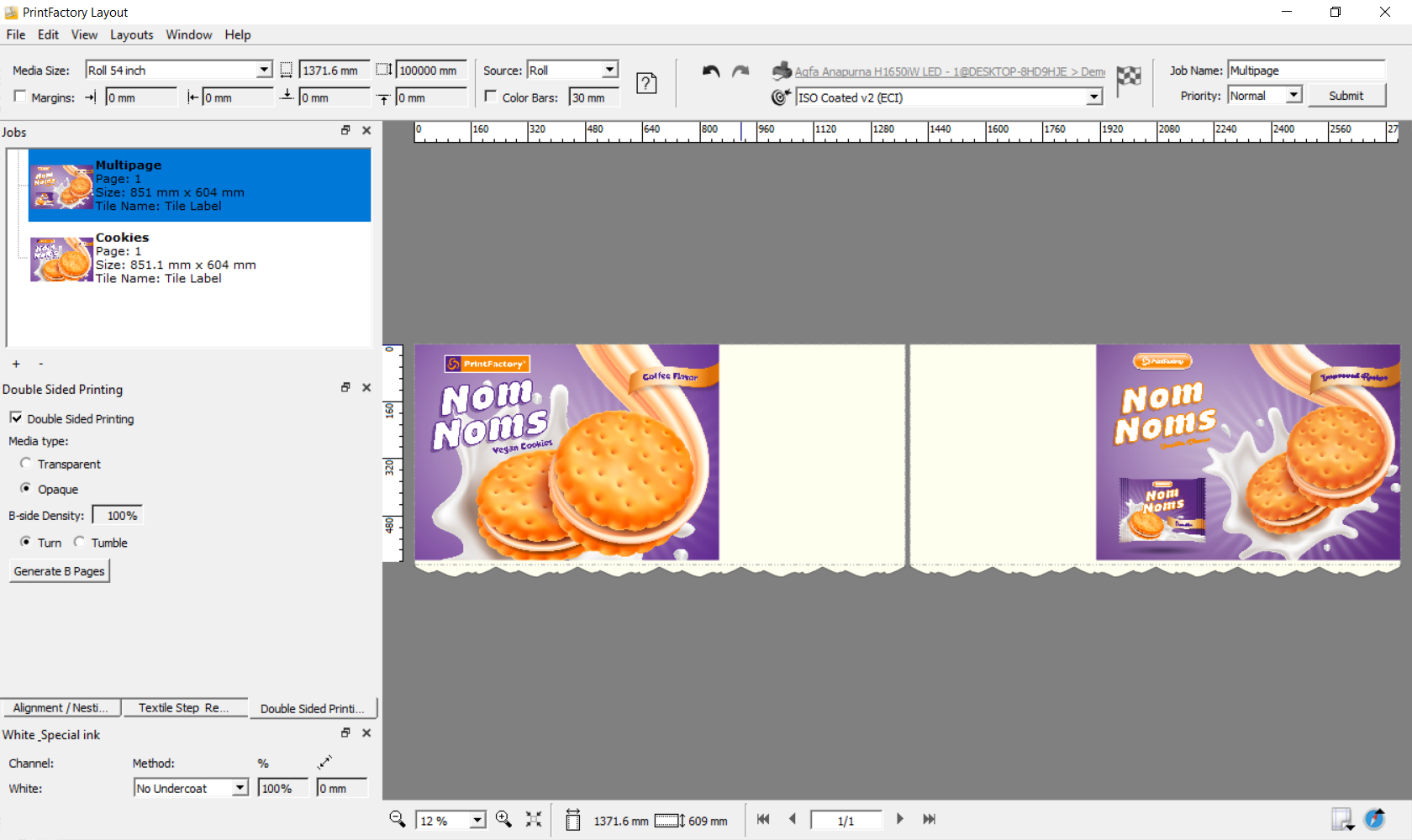This screenshot has width=1412, height=840.
Task: Go to next page
Action: [x=899, y=819]
